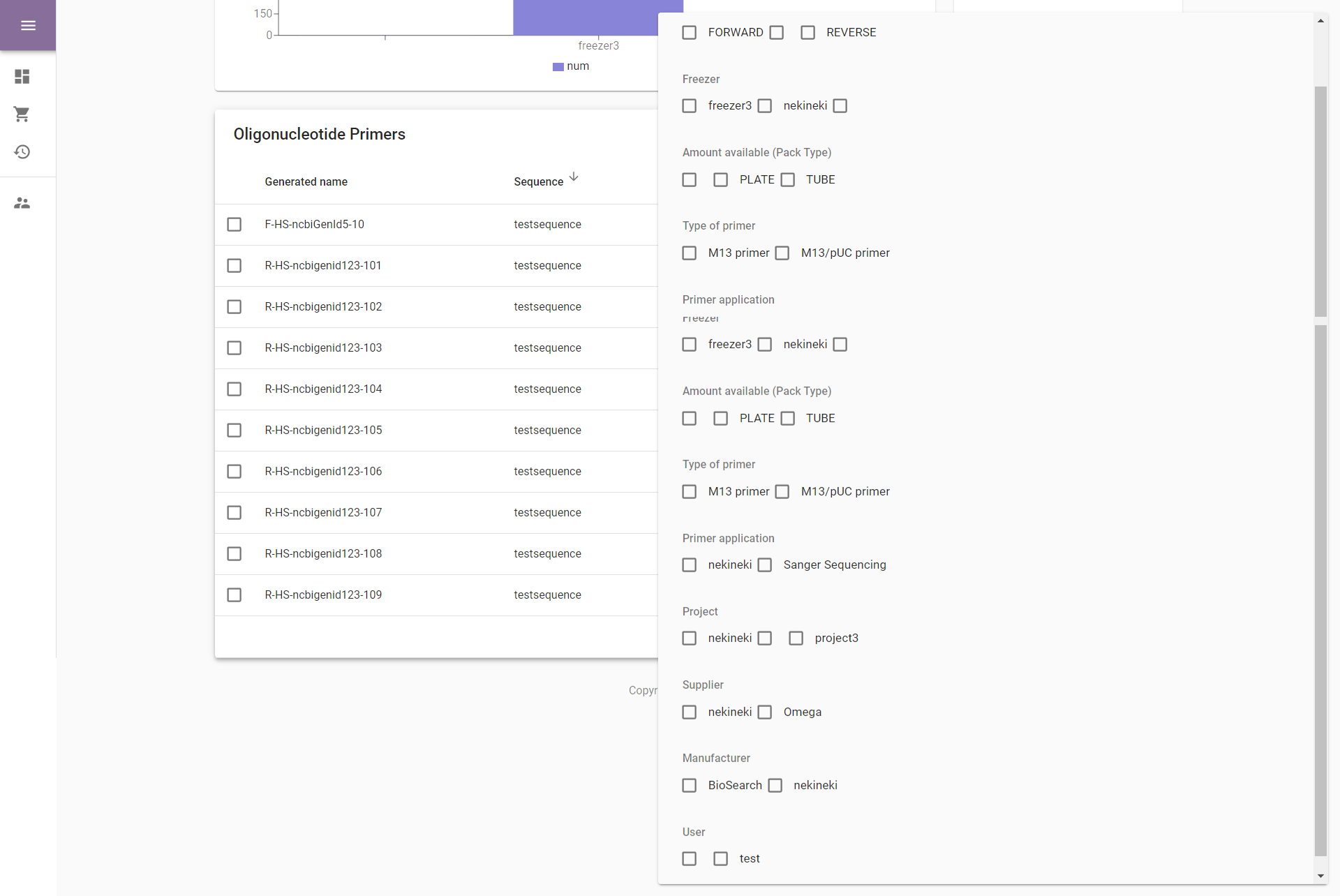Click R-HS-ncbigenid123-107 name cell

click(x=323, y=513)
